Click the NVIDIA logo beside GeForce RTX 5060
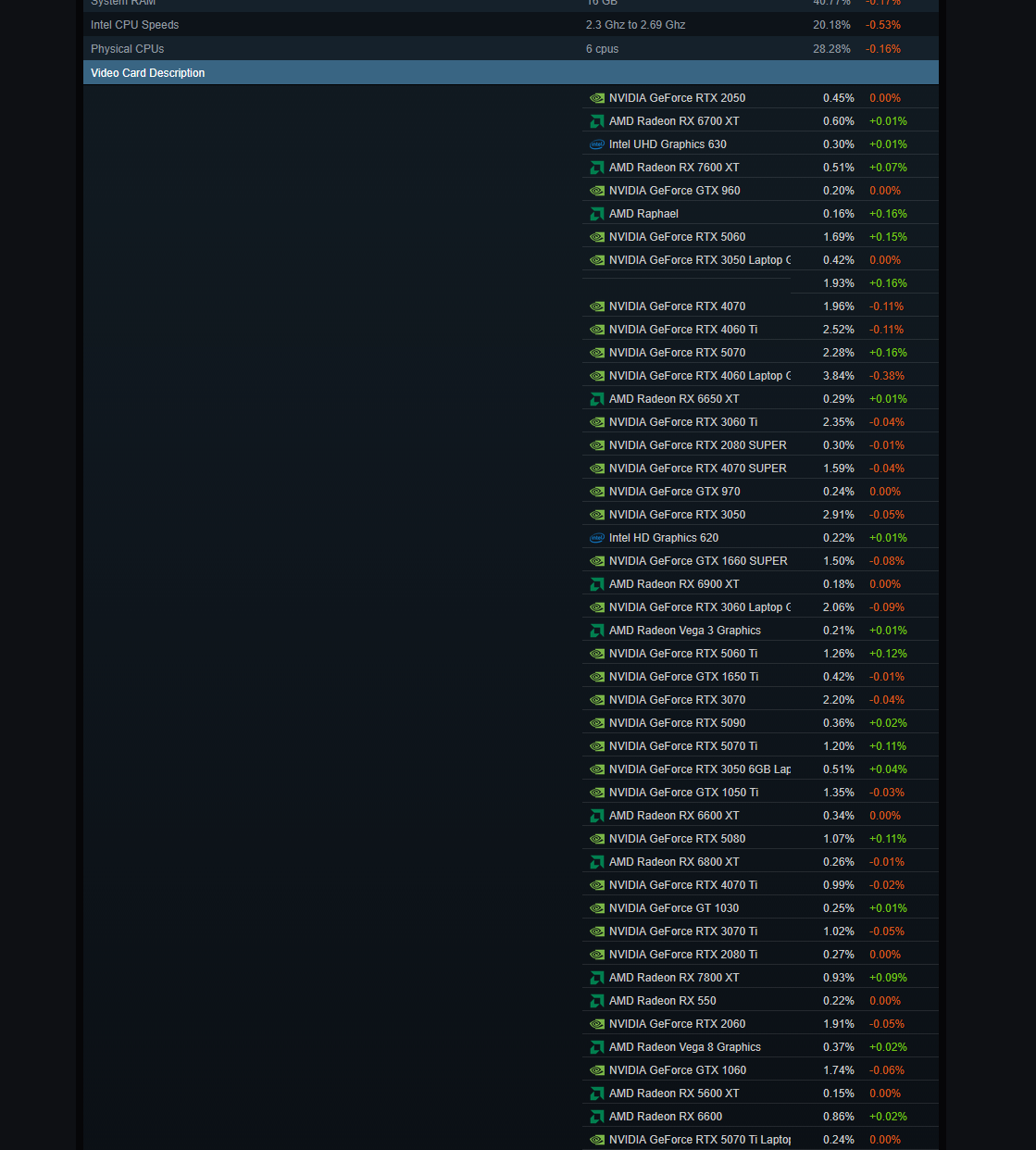1036x1150 pixels. tap(597, 237)
